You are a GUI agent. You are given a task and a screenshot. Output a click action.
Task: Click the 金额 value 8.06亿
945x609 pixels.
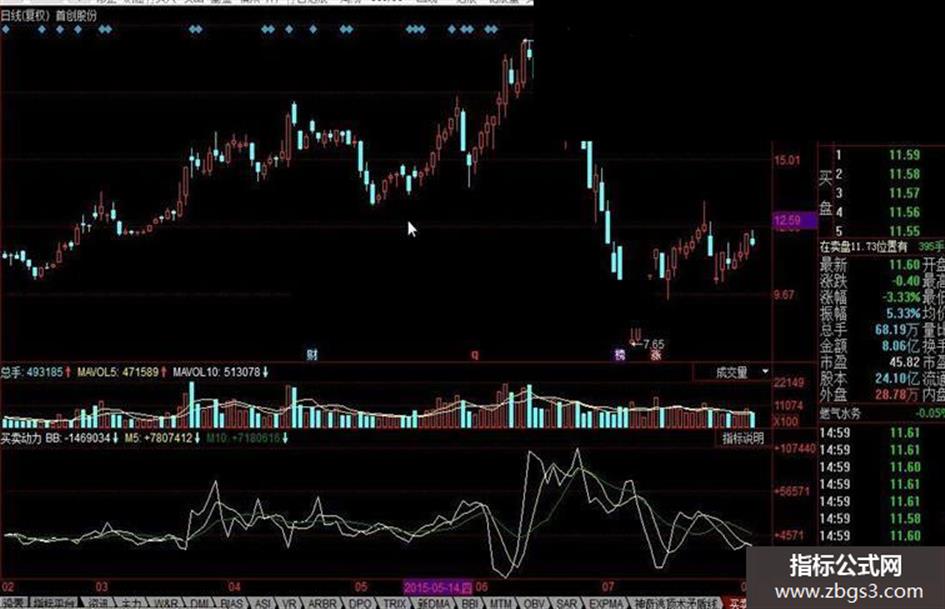[x=902, y=346]
